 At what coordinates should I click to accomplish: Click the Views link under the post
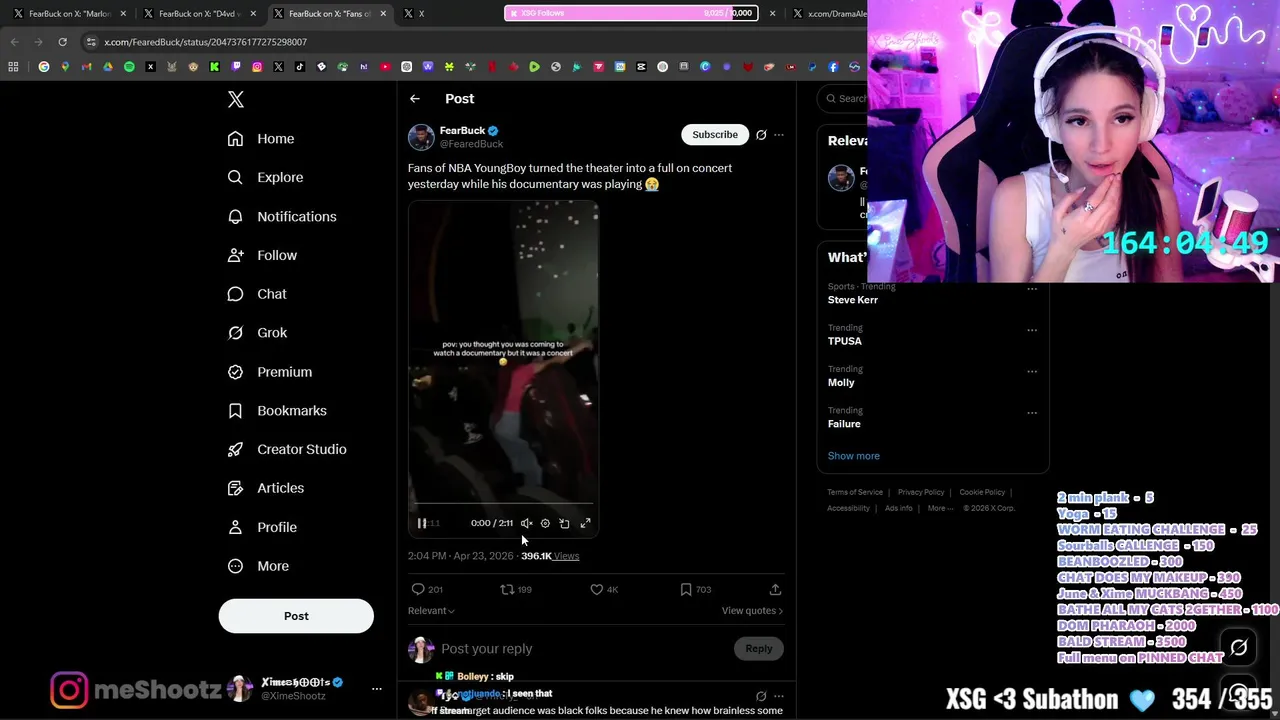tap(566, 556)
